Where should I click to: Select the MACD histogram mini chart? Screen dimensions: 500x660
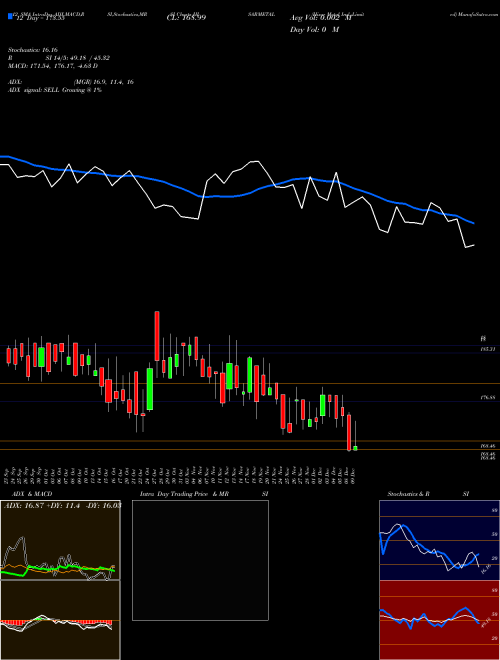pyautogui.click(x=60, y=620)
